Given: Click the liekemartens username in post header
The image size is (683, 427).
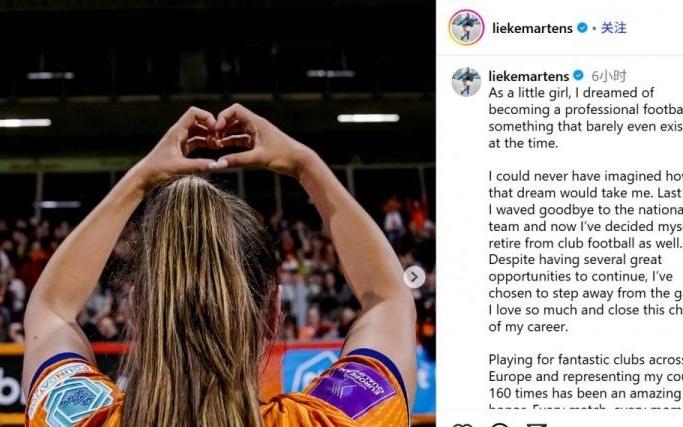Looking at the screenshot, I should pos(532,28).
